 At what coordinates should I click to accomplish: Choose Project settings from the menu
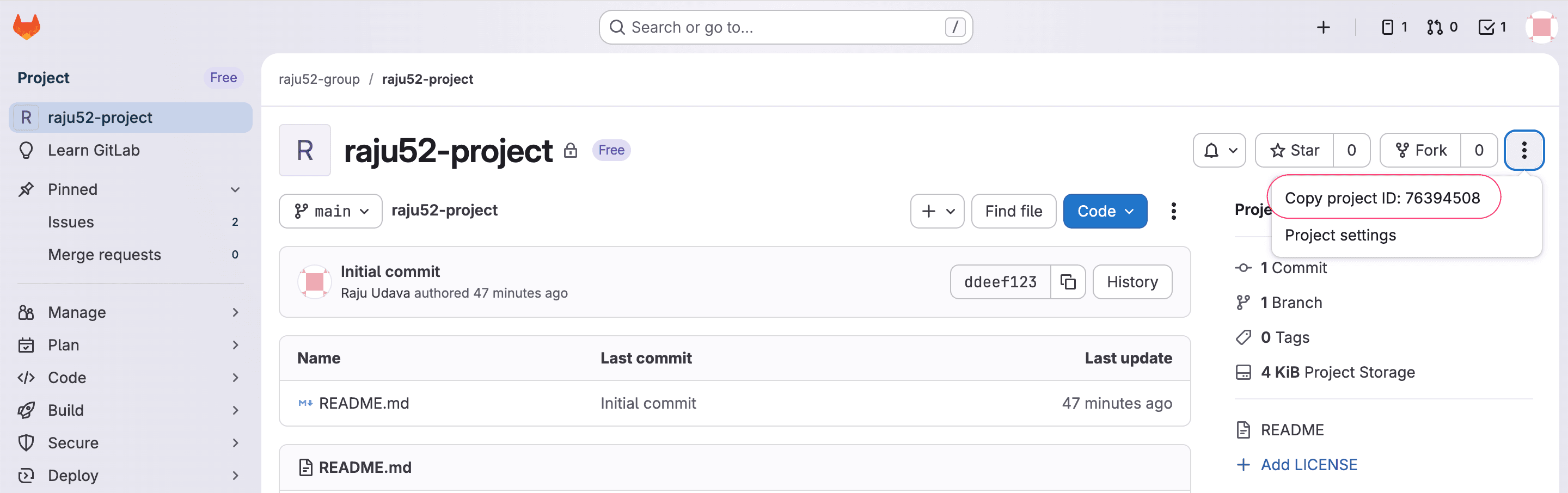pyautogui.click(x=1340, y=235)
